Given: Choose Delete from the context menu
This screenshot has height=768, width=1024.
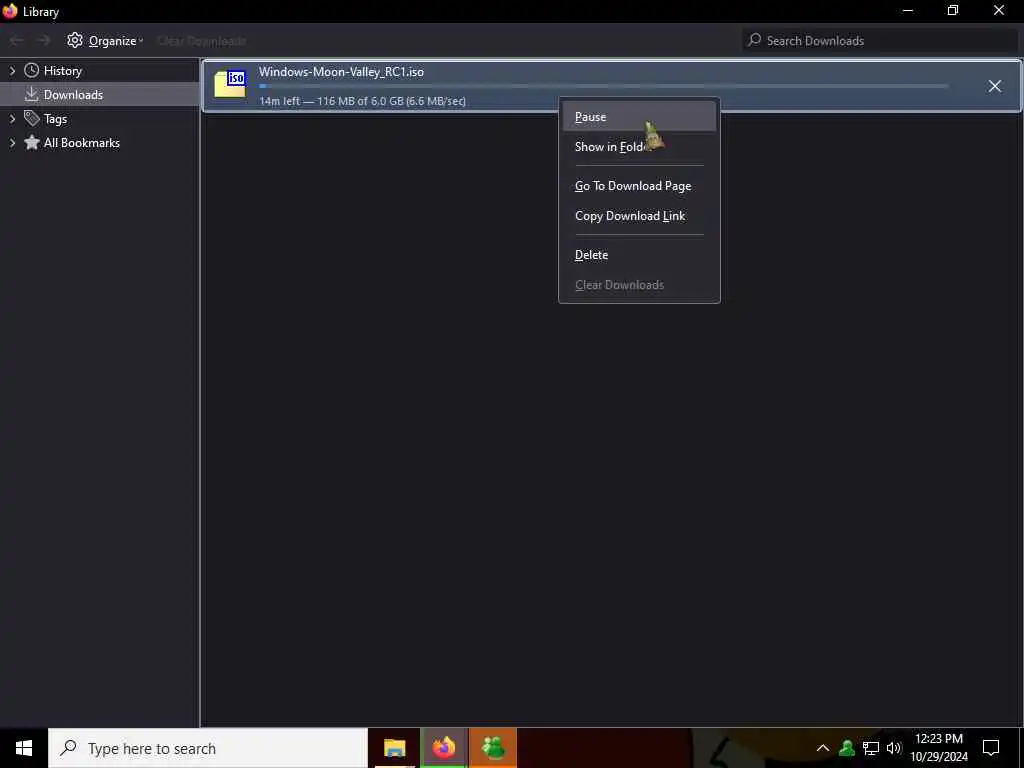Looking at the screenshot, I should [639, 255].
